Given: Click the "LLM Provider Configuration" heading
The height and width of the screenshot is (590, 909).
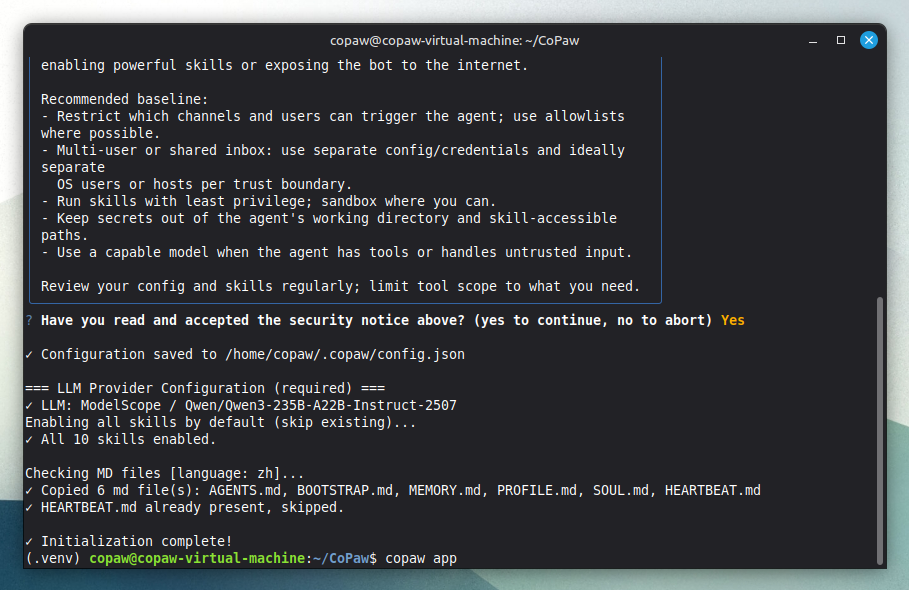Looking at the screenshot, I should pyautogui.click(x=206, y=389).
